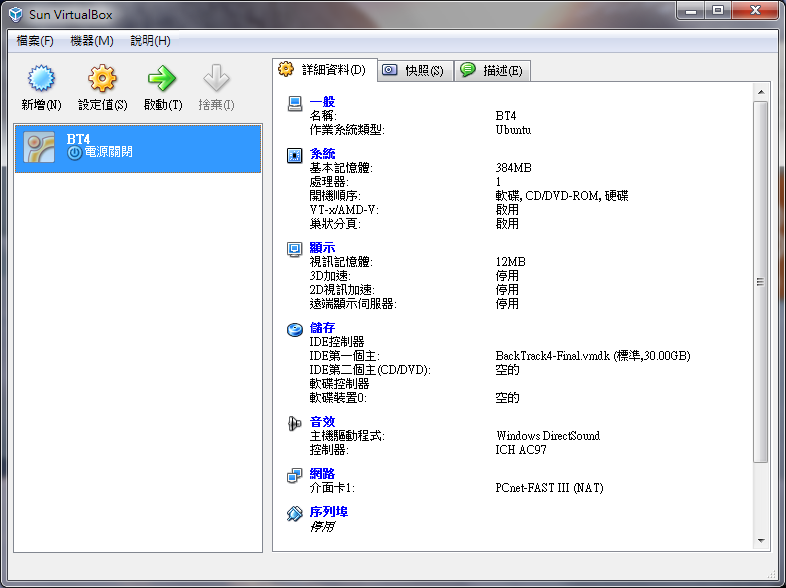Click the scrollbar up arrow in details panel

(761, 92)
